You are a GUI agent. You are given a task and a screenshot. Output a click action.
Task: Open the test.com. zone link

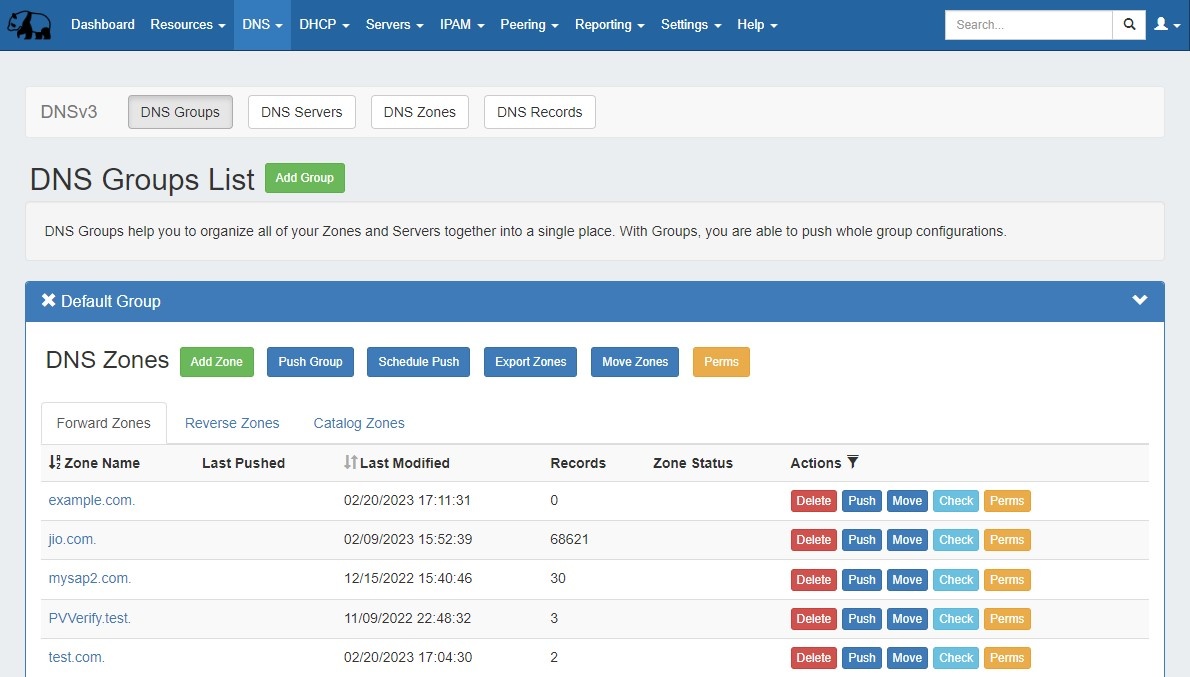click(77, 657)
